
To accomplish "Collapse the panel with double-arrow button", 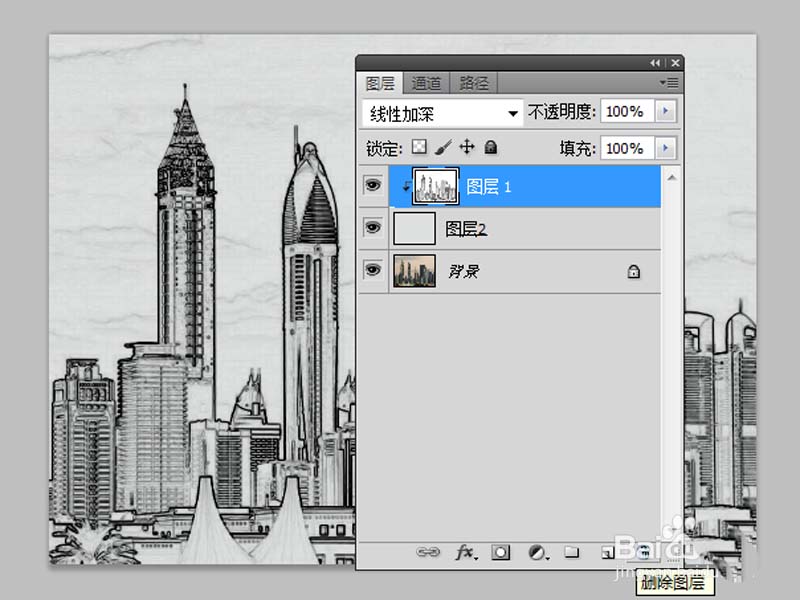I will click(655, 62).
